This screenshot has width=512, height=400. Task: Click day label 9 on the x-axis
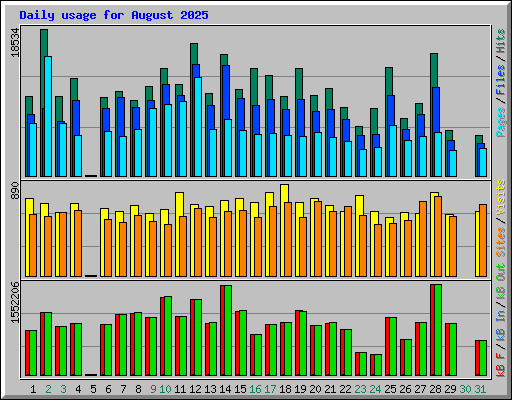(153, 389)
